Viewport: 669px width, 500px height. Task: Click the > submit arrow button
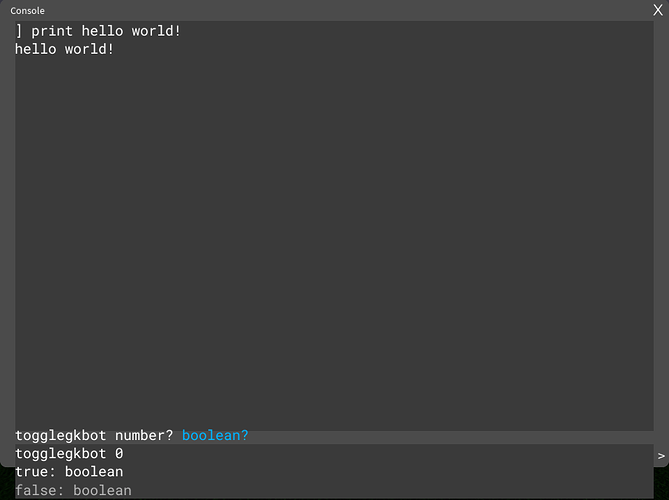660,456
